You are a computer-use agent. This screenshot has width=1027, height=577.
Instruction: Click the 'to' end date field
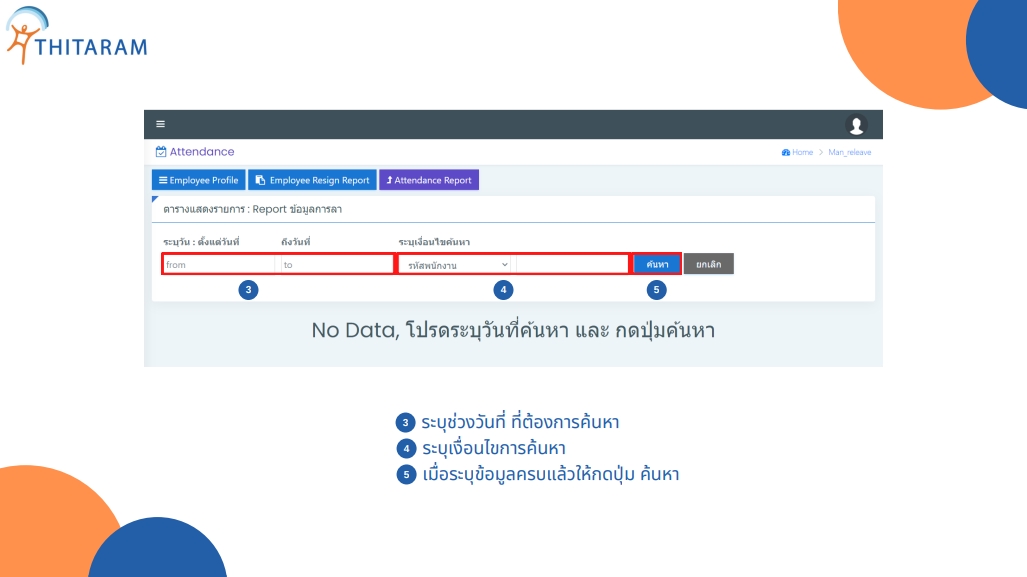(336, 264)
